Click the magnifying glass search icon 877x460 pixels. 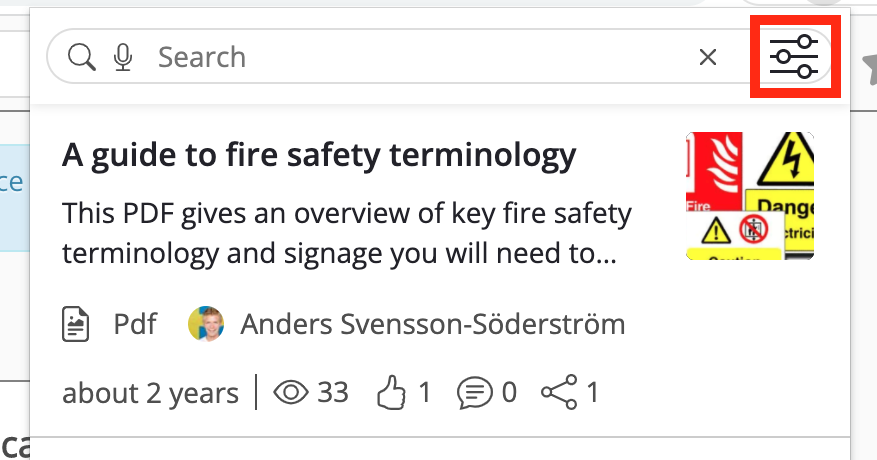click(82, 57)
